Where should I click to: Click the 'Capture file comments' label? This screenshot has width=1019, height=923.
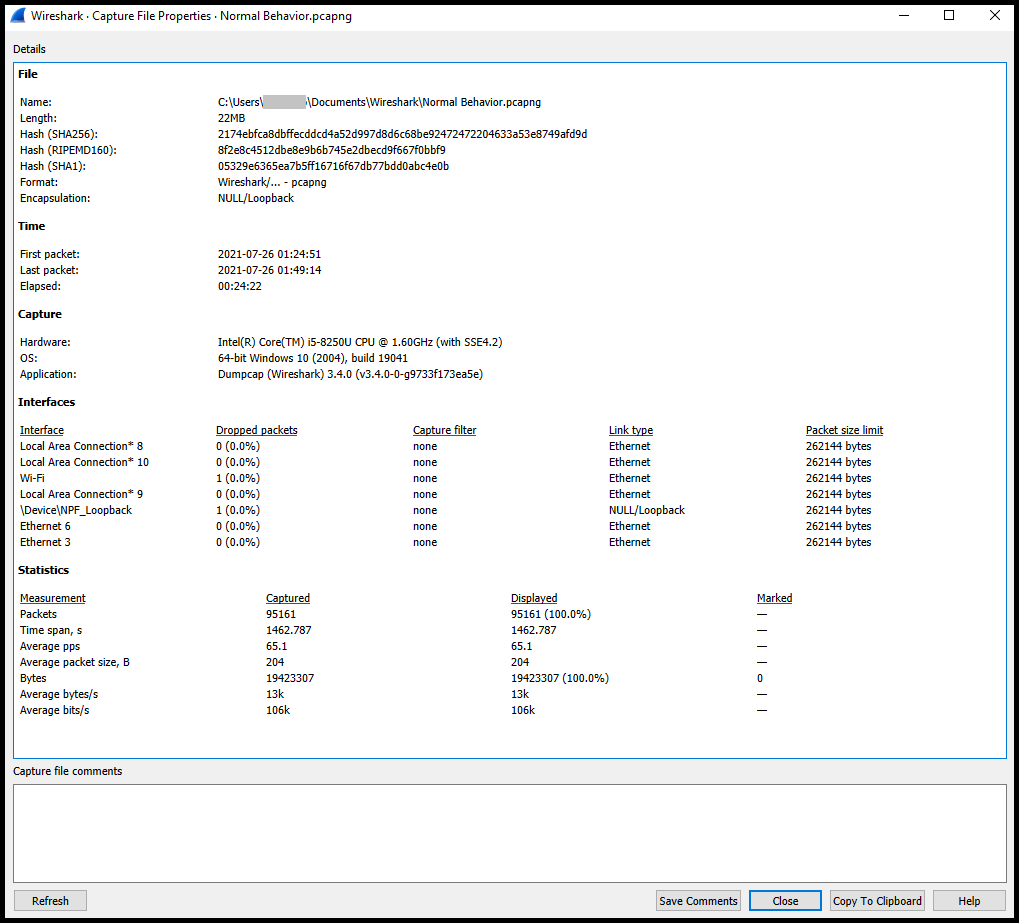68,771
